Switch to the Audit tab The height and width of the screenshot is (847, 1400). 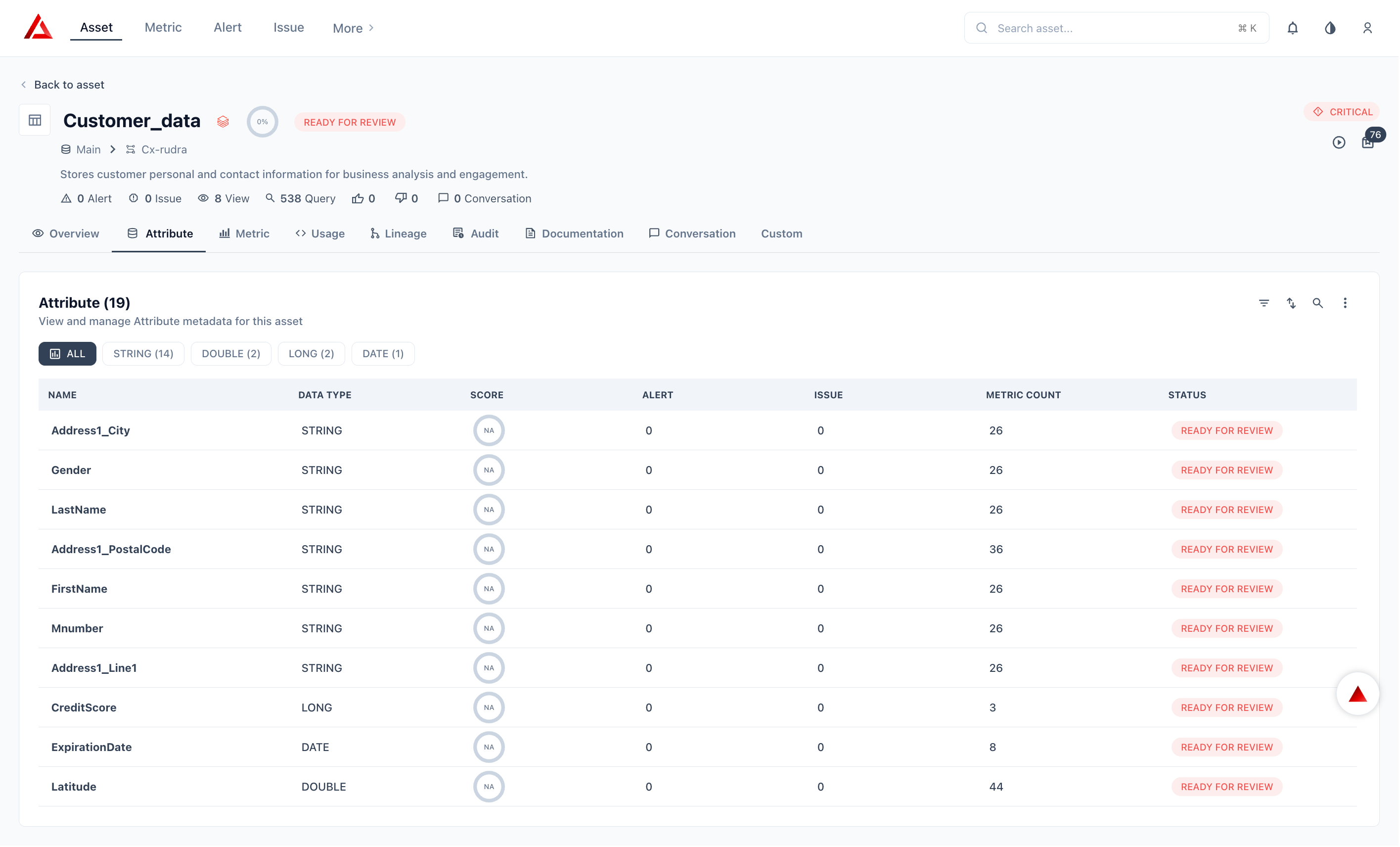[x=476, y=234]
